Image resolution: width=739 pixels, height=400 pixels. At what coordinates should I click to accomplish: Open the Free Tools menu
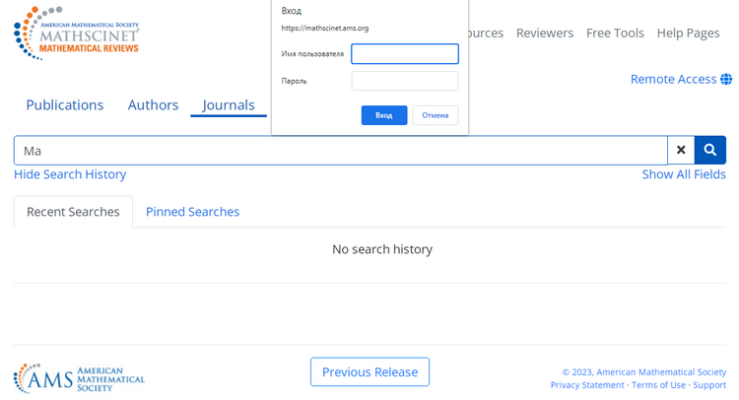[615, 33]
